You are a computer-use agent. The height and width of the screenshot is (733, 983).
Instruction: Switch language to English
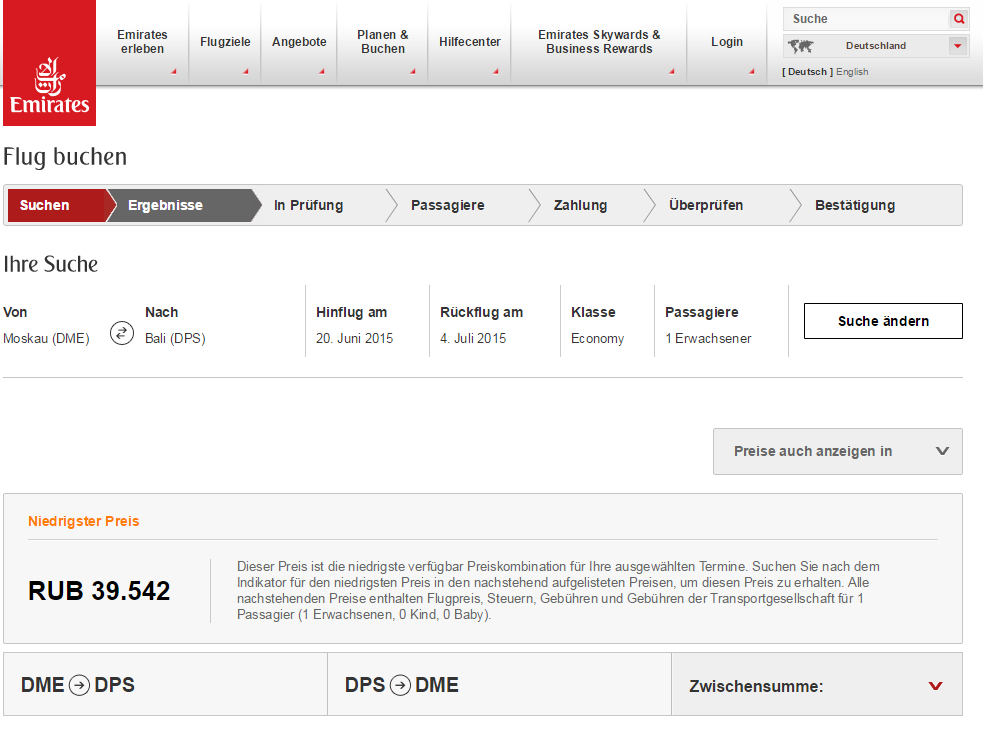point(852,72)
